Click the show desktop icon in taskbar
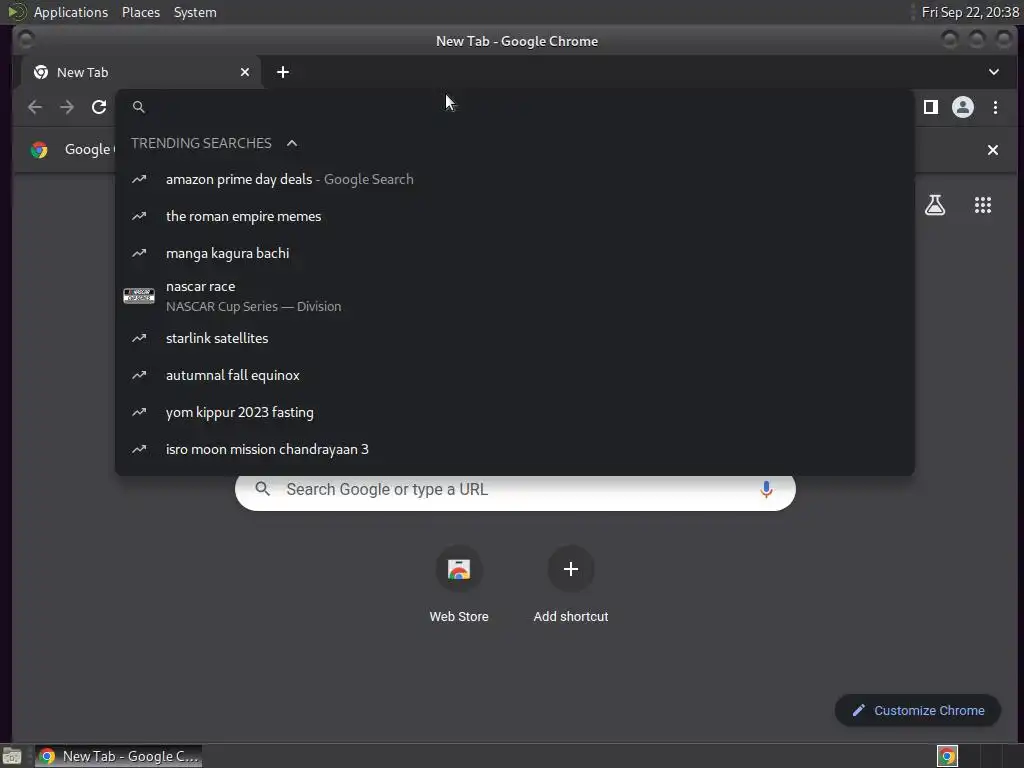 click(12, 756)
